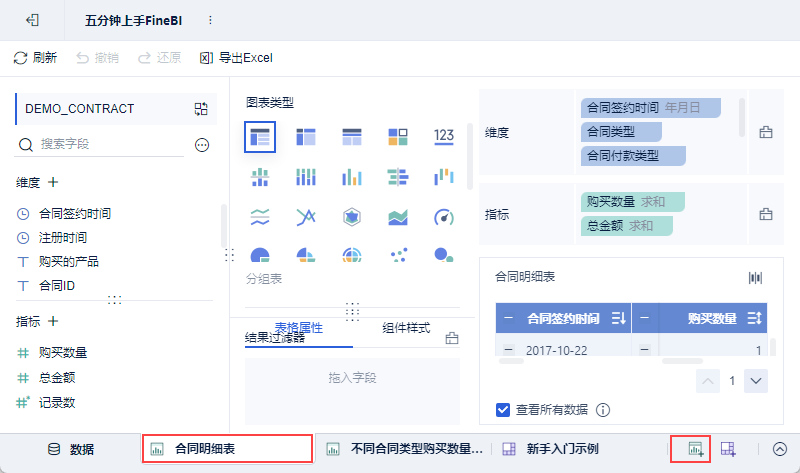Expand the bottom tab bar up-chevron
The image size is (800, 473).
click(779, 449)
